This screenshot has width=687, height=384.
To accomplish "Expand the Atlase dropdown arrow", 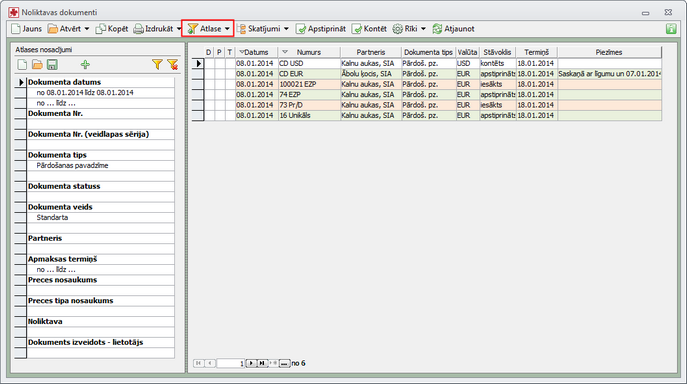I will [x=227, y=29].
